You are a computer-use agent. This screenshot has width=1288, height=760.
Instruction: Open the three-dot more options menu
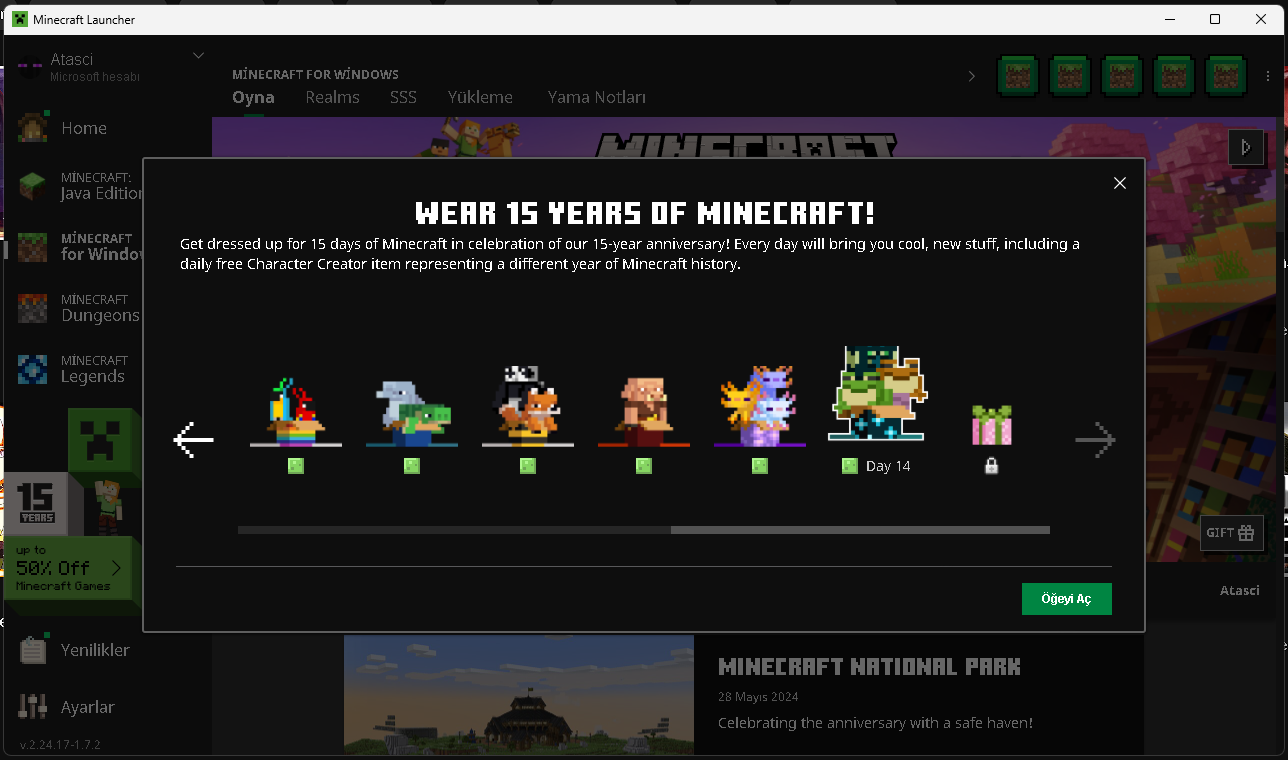1269,76
